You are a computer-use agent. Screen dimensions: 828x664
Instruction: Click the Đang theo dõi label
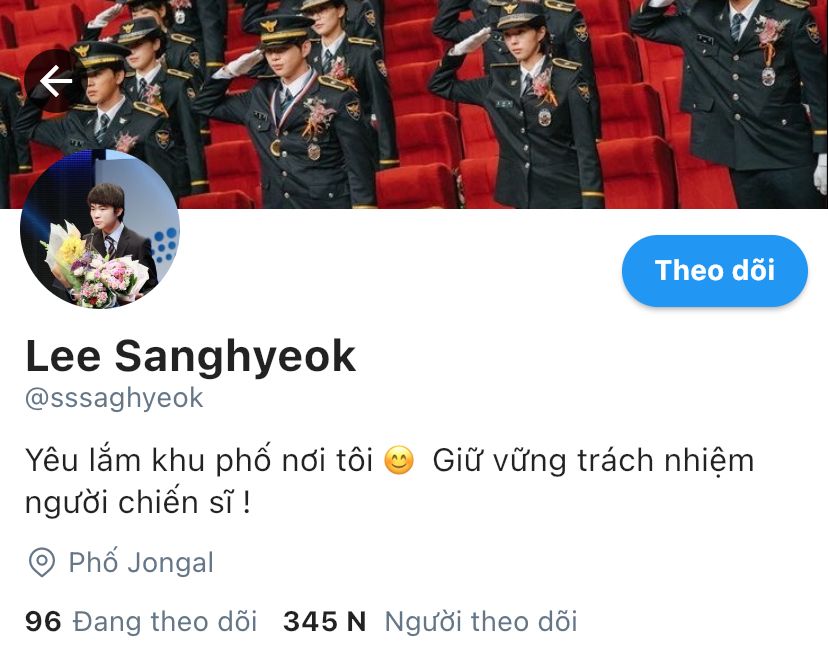[165, 621]
